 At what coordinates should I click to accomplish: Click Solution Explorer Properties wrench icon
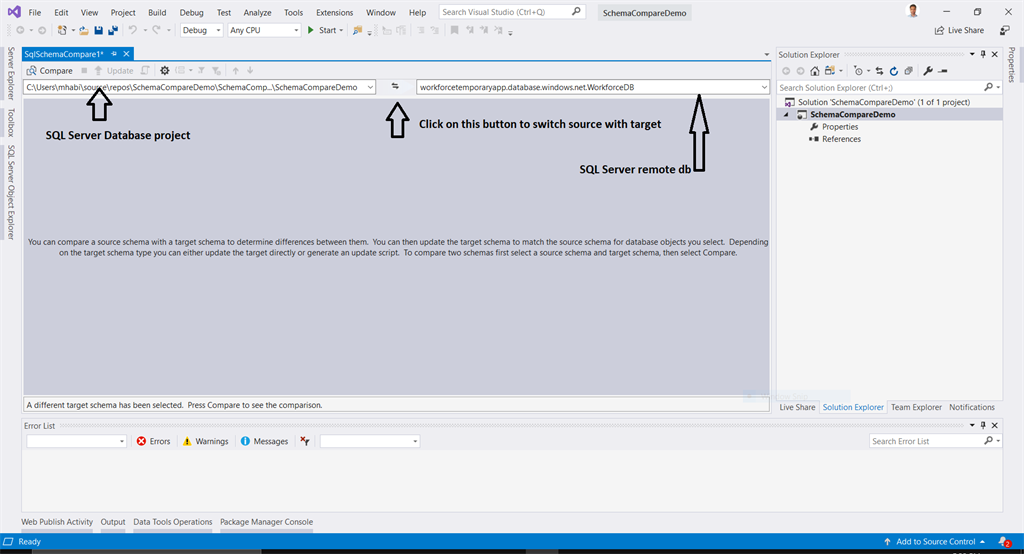click(928, 71)
